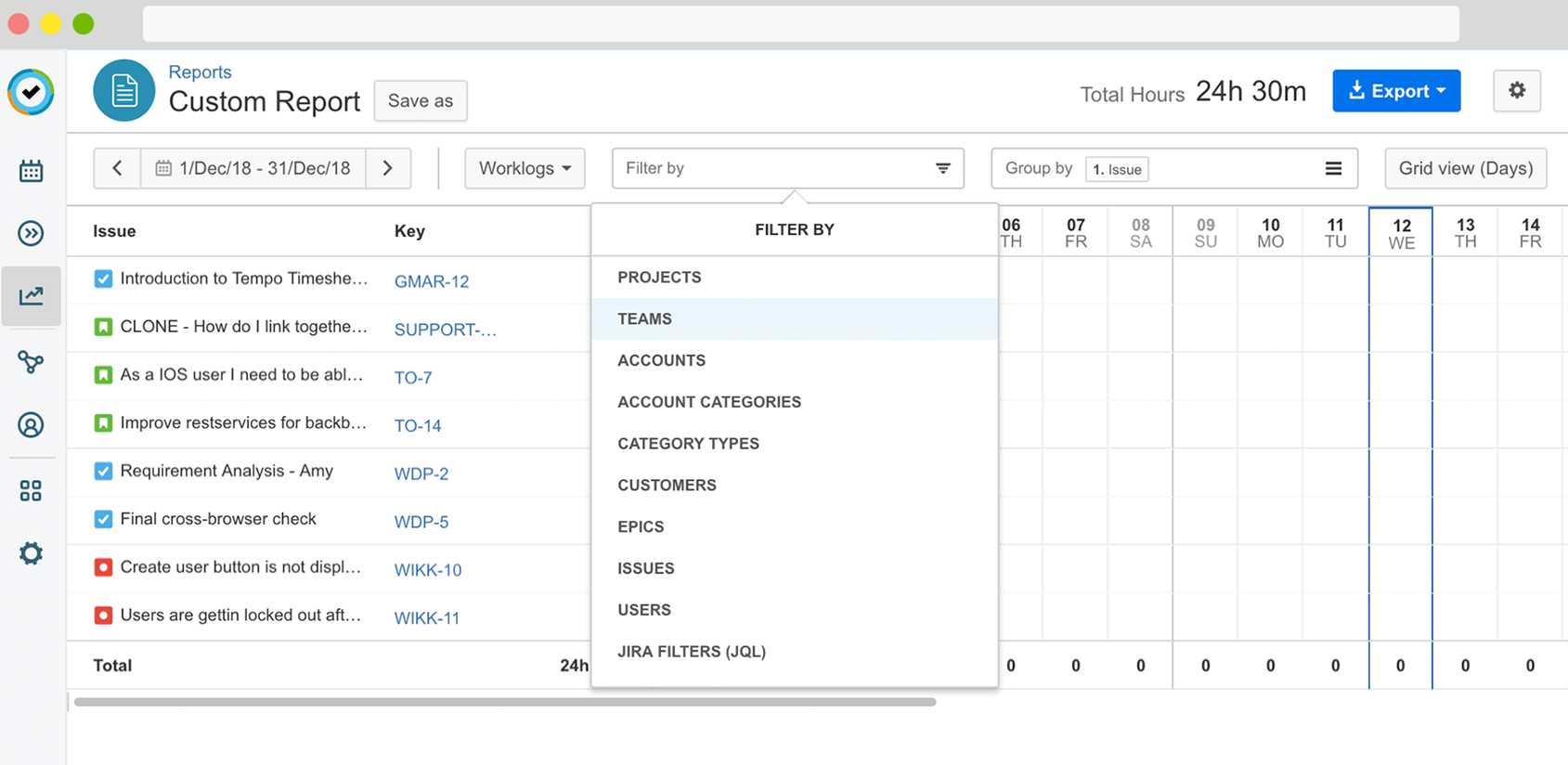Select ACCOUNTS in Filter By menu
Image resolution: width=1568 pixels, height=765 pixels.
point(795,360)
